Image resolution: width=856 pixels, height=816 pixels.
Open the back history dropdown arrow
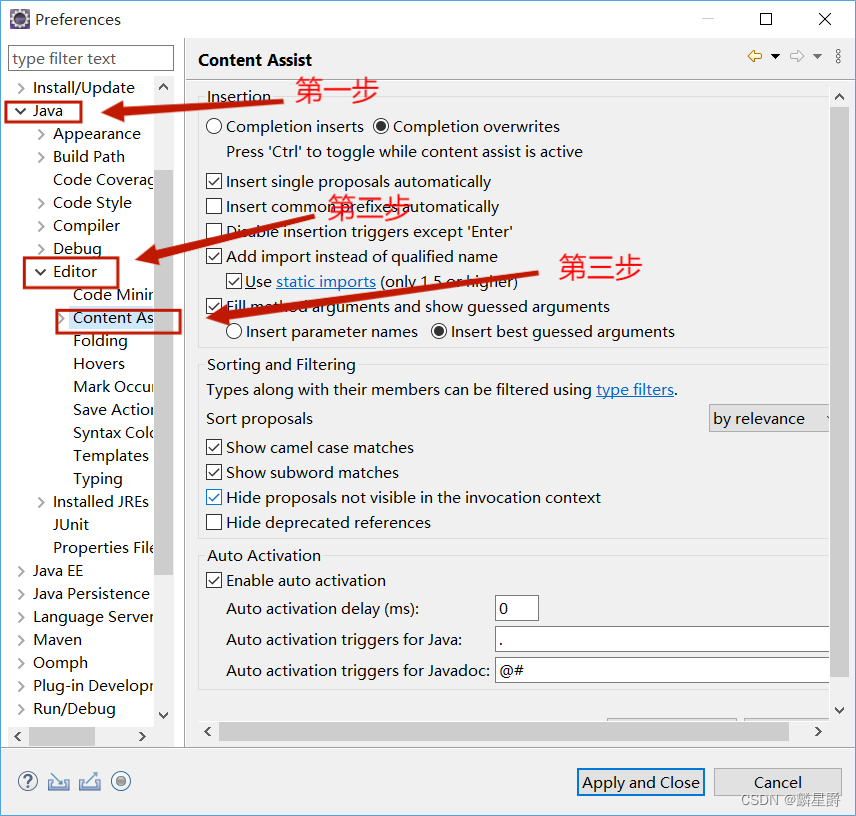(x=775, y=56)
